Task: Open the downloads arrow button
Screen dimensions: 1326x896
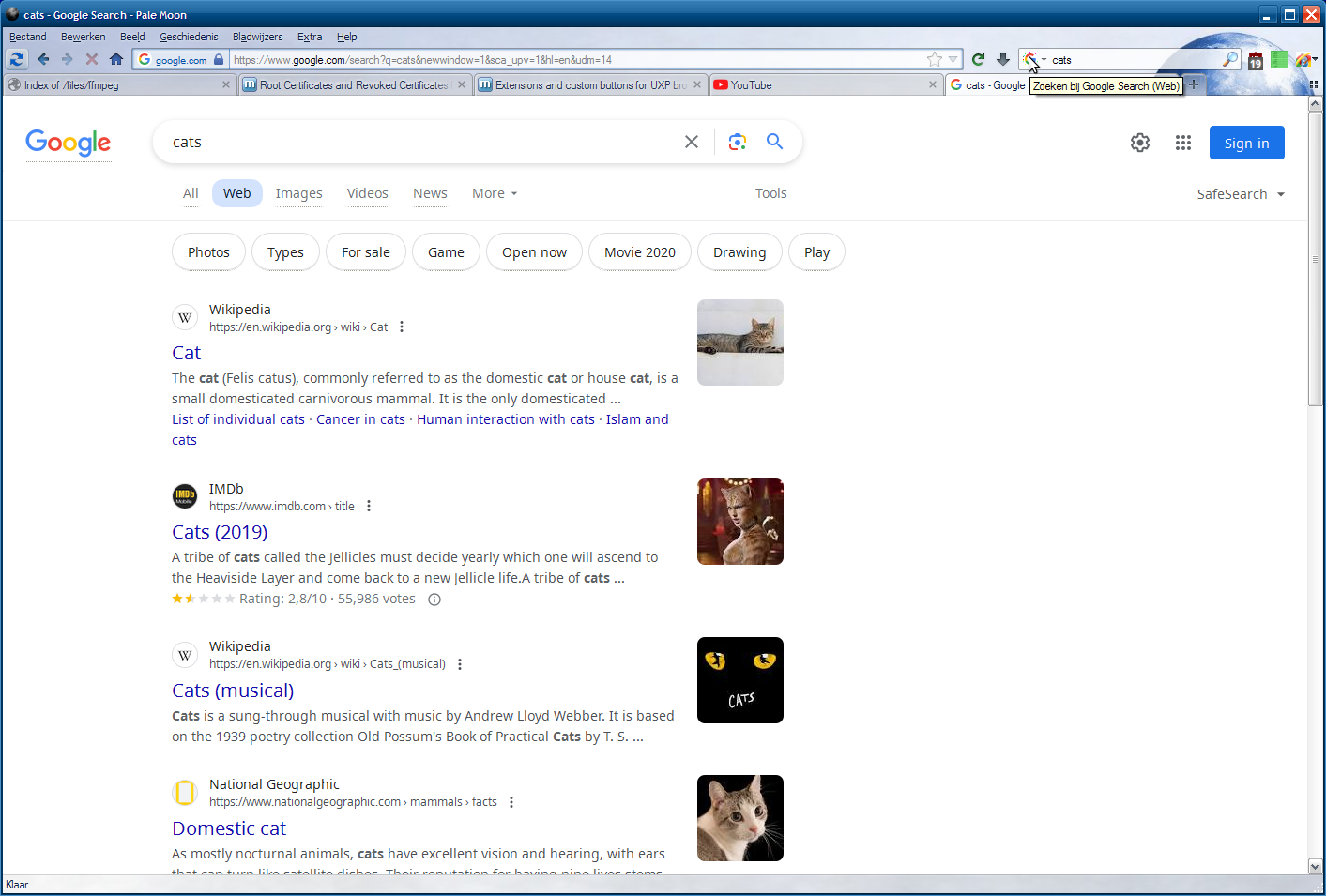Action: coord(1003,59)
